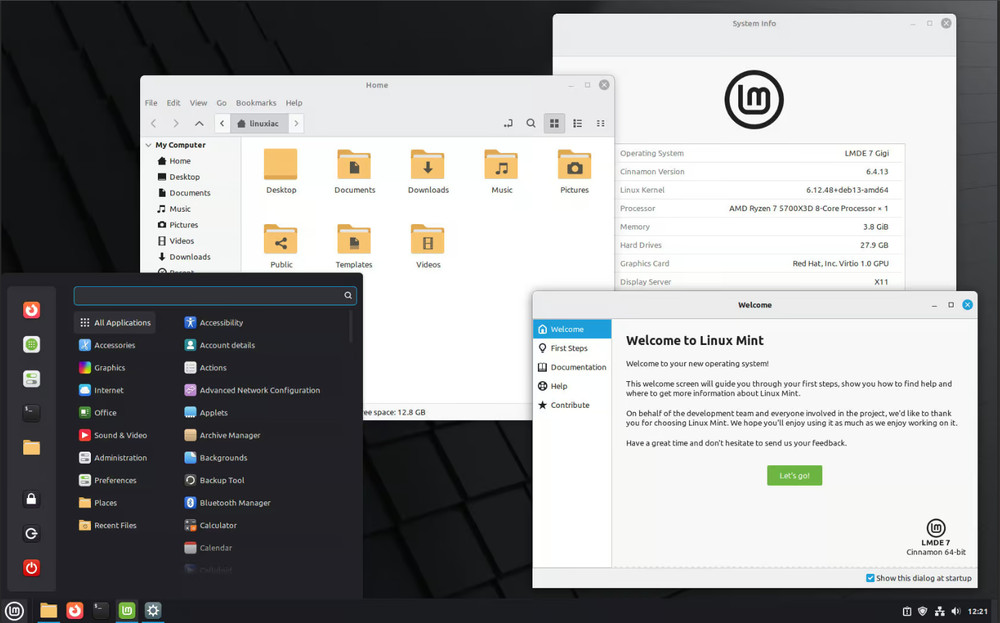Click the chevron after the linuxiac breadcrumb

pyautogui.click(x=296, y=123)
